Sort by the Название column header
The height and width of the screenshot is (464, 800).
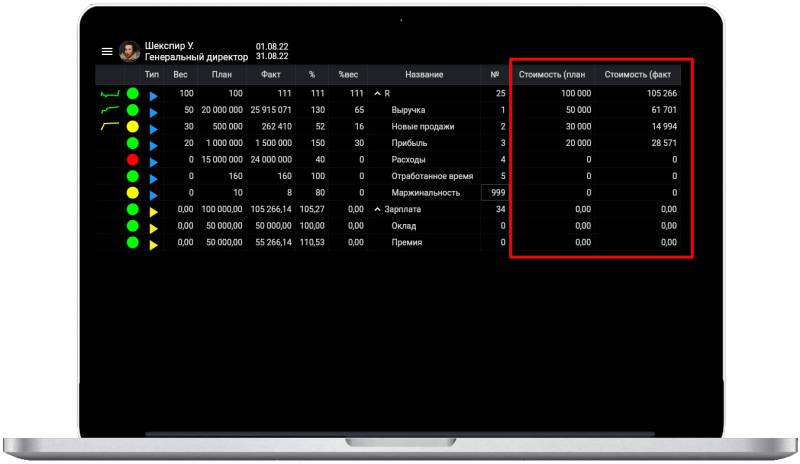click(424, 75)
